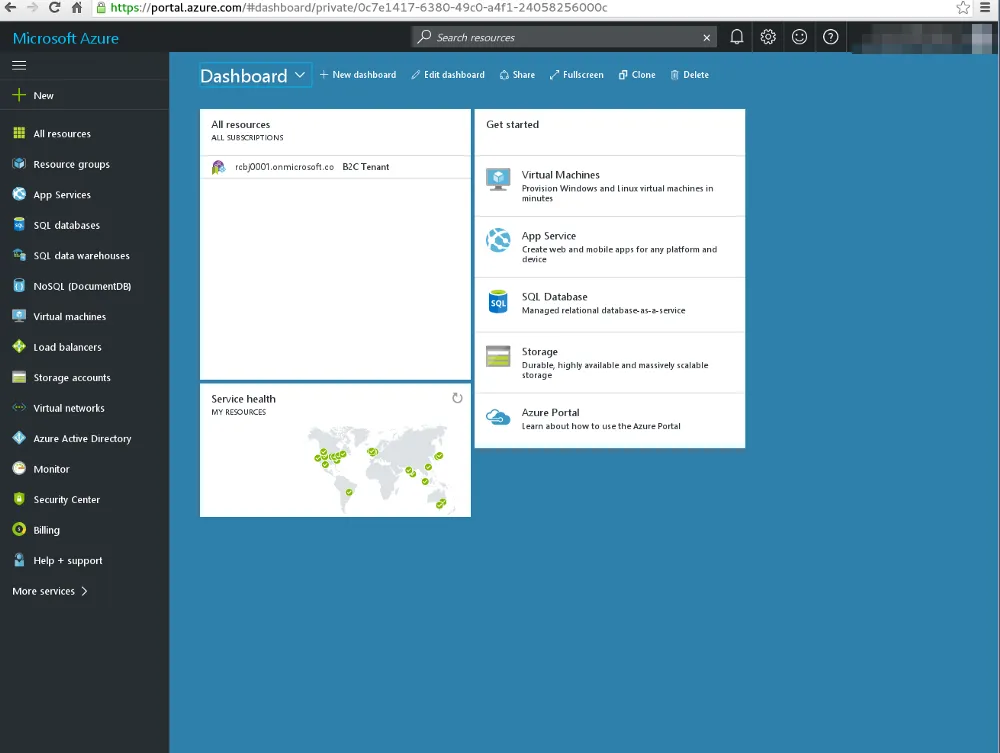Click the SQL Database tile icon in Get started

(x=498, y=302)
